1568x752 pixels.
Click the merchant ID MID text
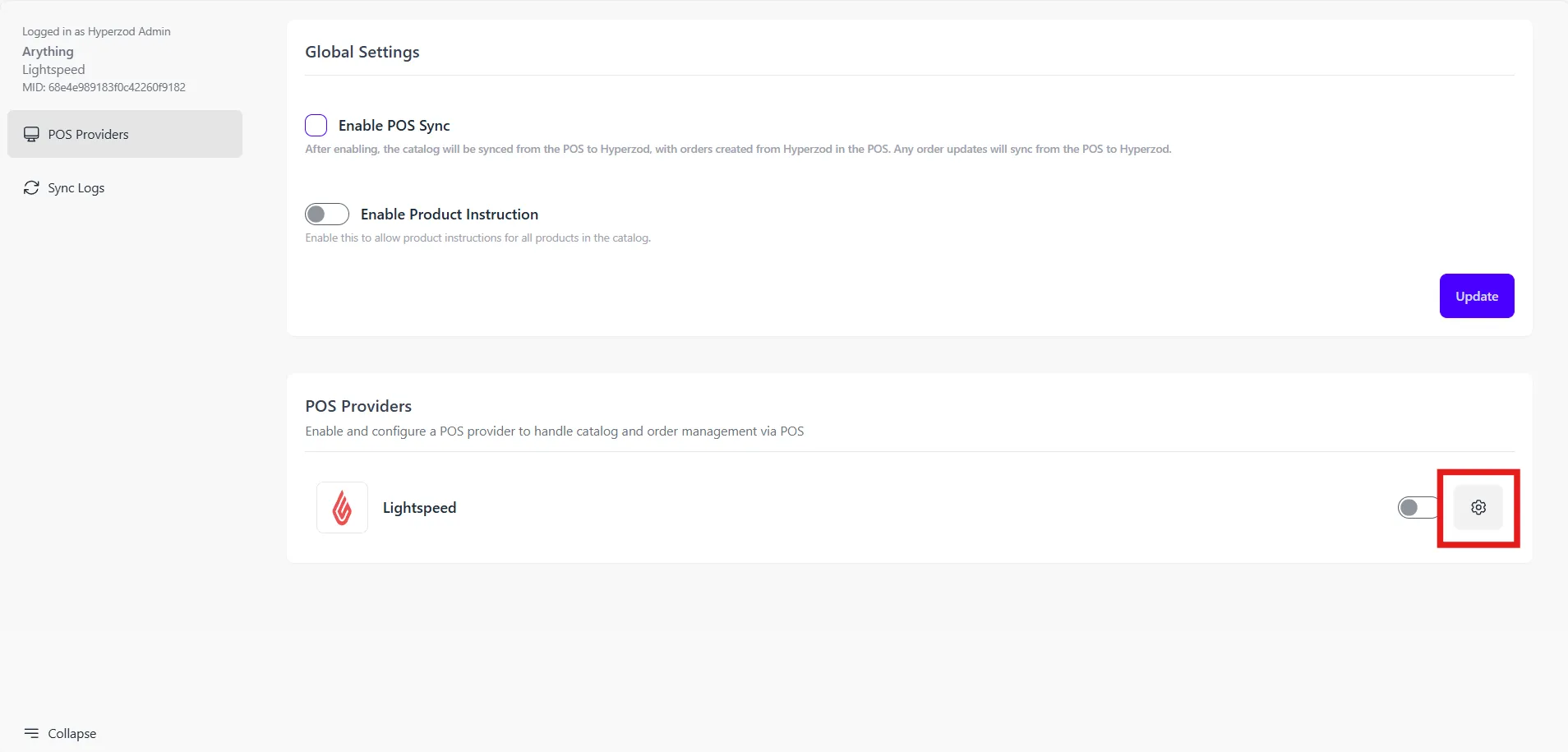pos(104,87)
